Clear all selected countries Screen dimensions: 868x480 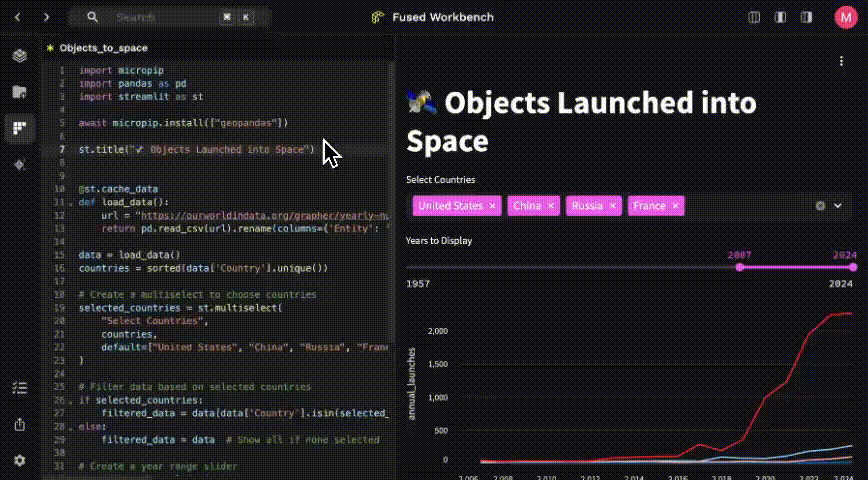(820, 206)
